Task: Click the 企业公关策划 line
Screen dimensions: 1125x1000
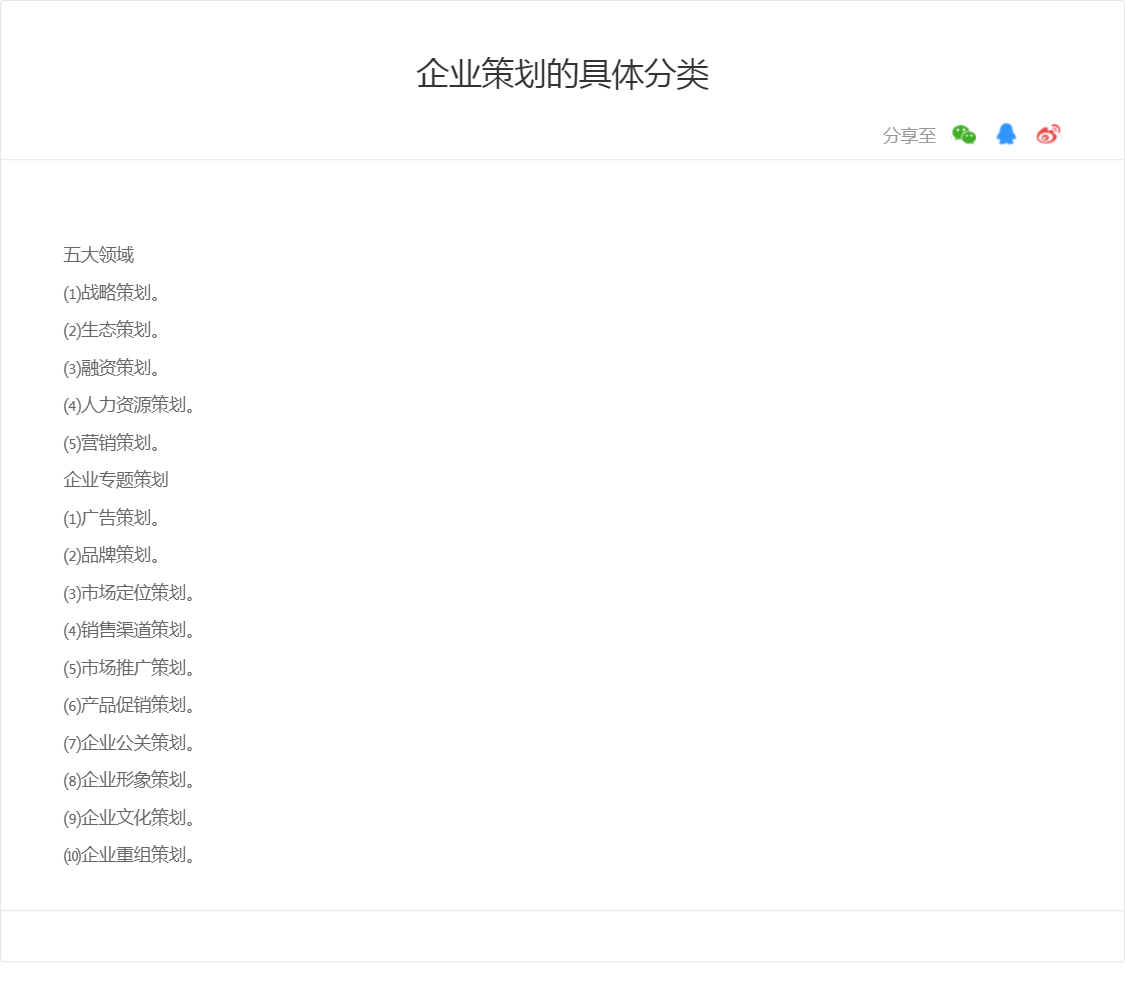Action: click(129, 743)
